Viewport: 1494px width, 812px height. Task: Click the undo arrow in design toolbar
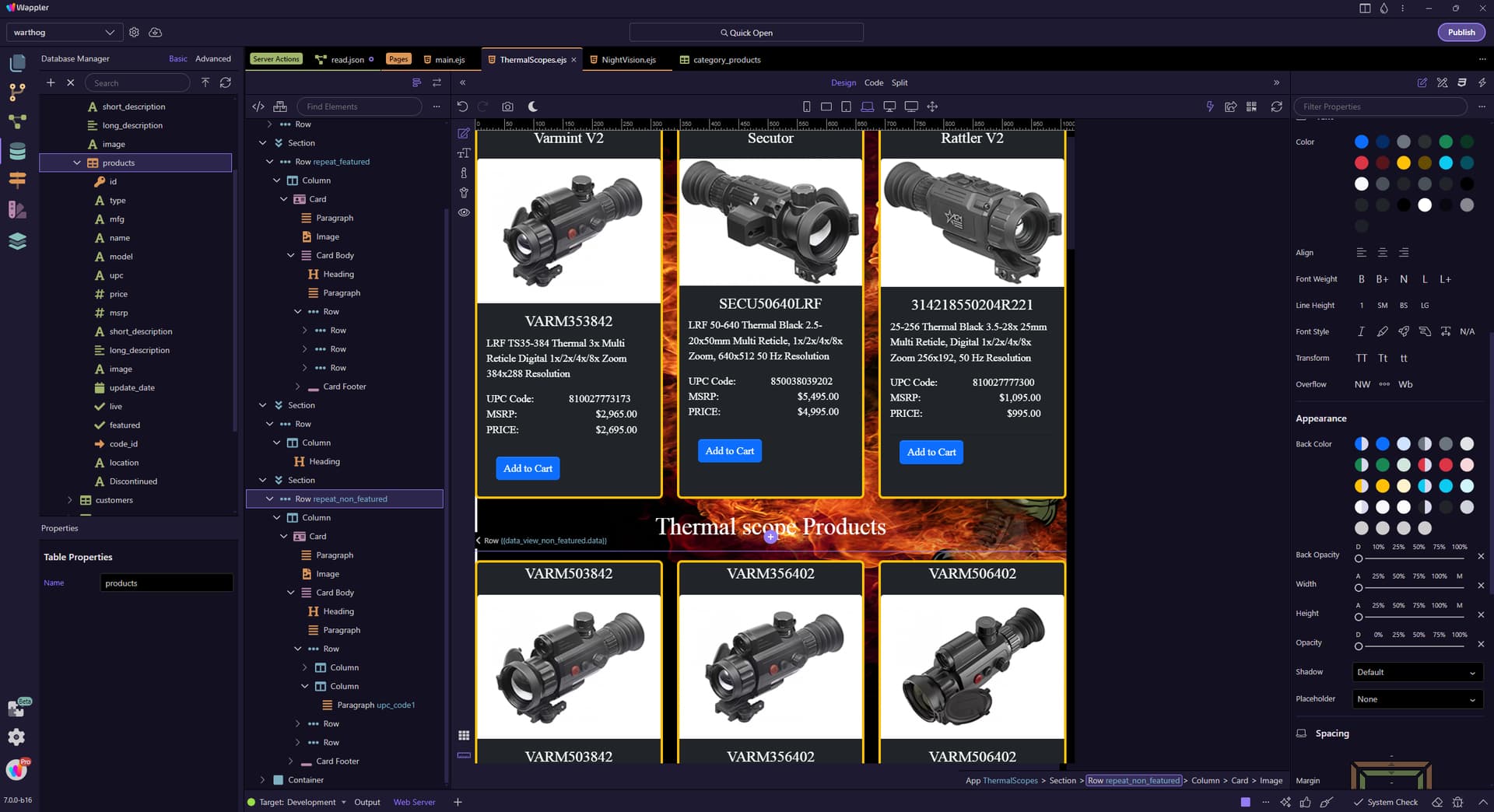462,107
